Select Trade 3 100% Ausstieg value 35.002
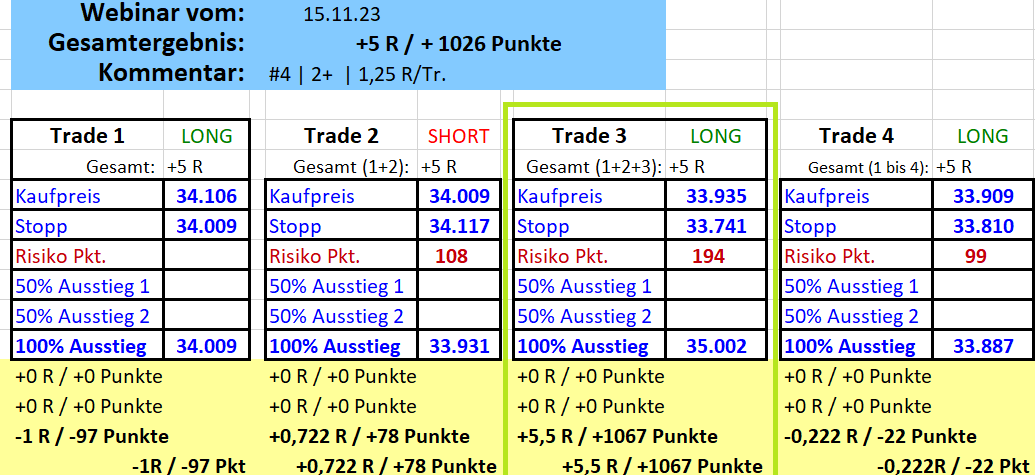Screen dimensions: 1035x475 coord(716,347)
